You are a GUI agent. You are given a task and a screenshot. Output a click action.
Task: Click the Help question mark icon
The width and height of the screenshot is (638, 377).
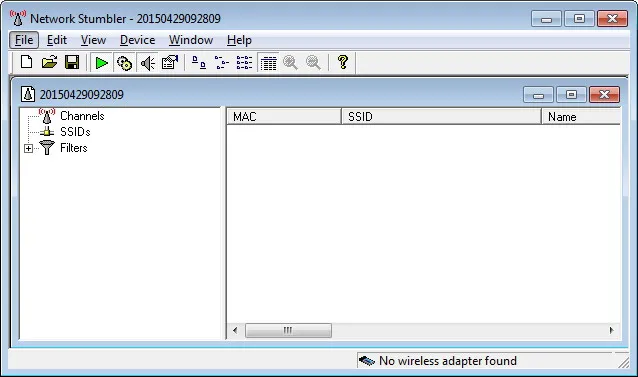343,63
